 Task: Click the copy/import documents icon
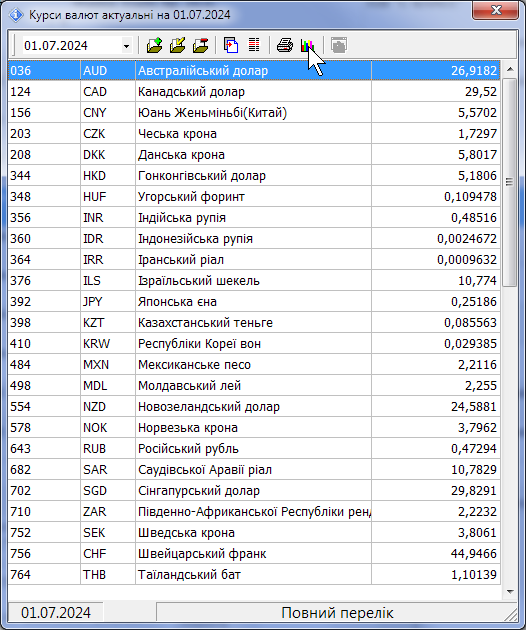(231, 45)
